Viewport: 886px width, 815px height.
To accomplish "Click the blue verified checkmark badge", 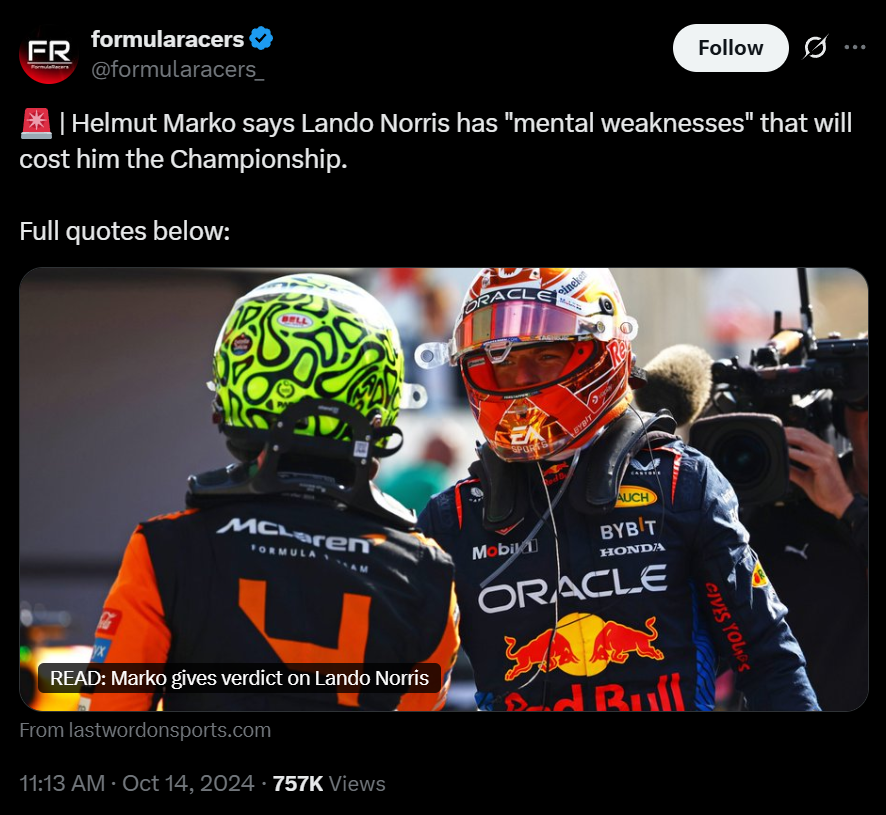I will click(x=261, y=39).
